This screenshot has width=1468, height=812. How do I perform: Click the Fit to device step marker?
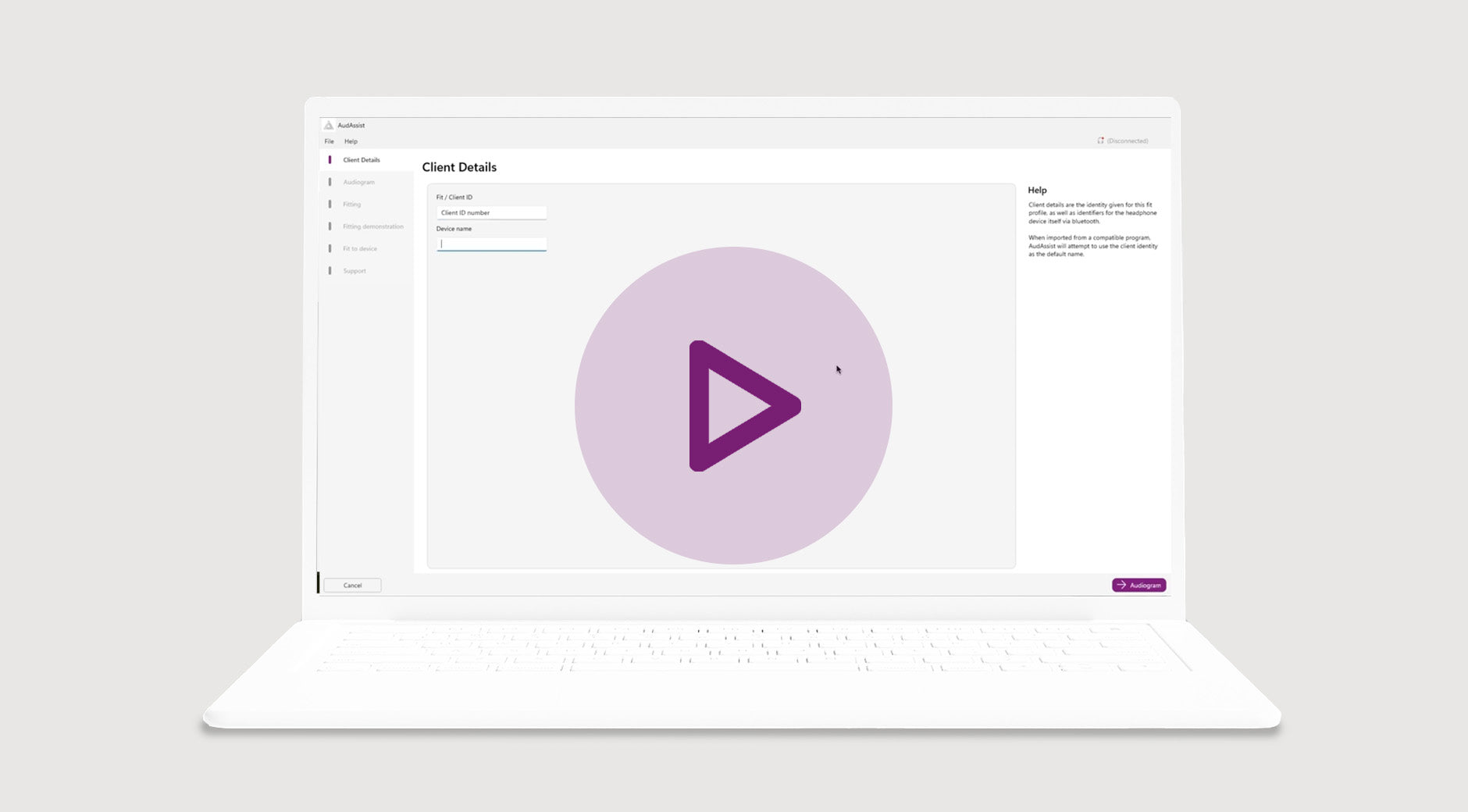330,249
